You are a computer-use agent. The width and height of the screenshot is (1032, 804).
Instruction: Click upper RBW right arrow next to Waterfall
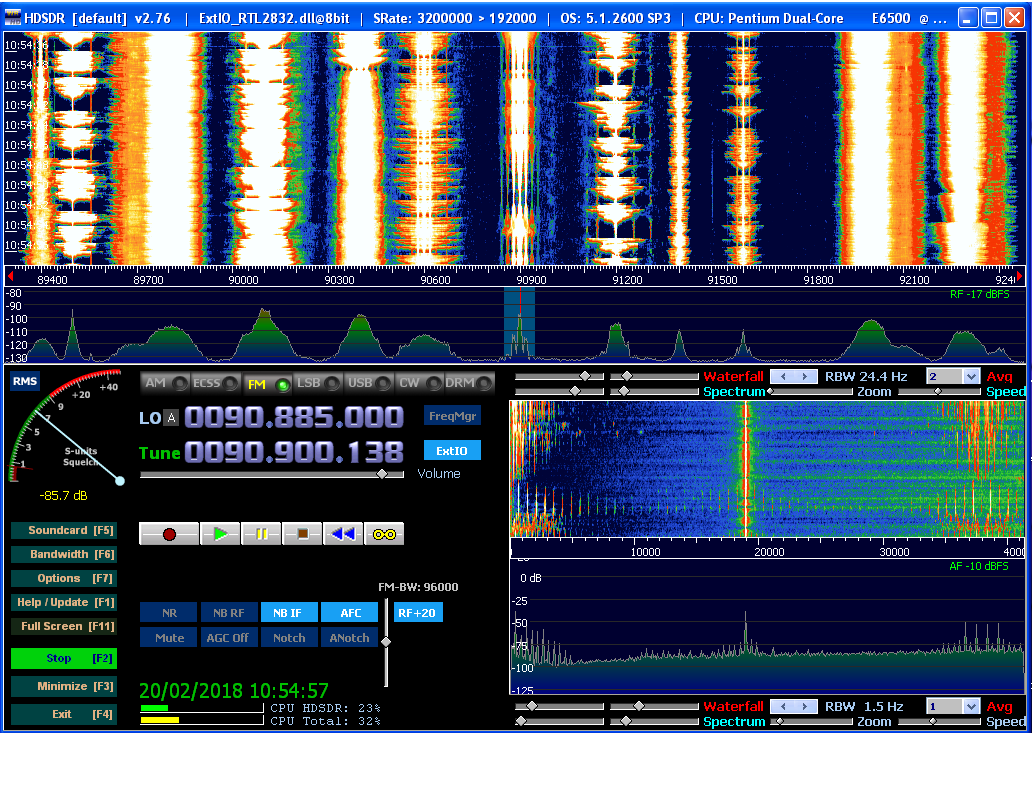pyautogui.click(x=805, y=376)
